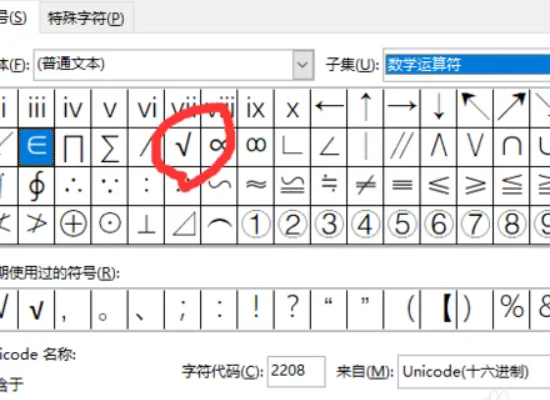The image size is (550, 400).
Task: Pick the intersection symbol ∩
Action: [x=511, y=147]
